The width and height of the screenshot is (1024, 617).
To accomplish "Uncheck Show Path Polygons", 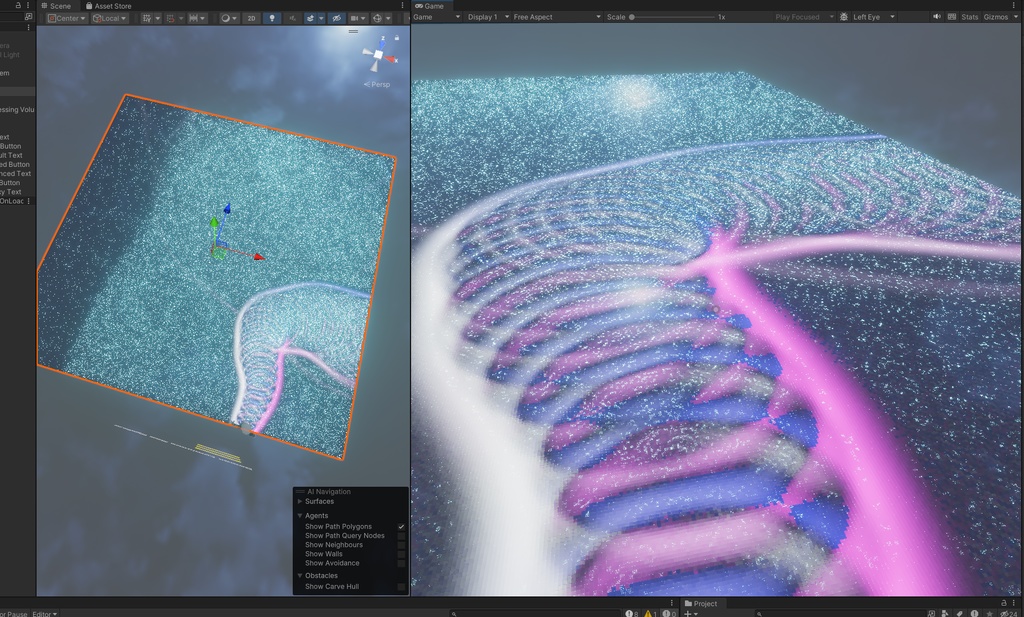I will tap(402, 526).
